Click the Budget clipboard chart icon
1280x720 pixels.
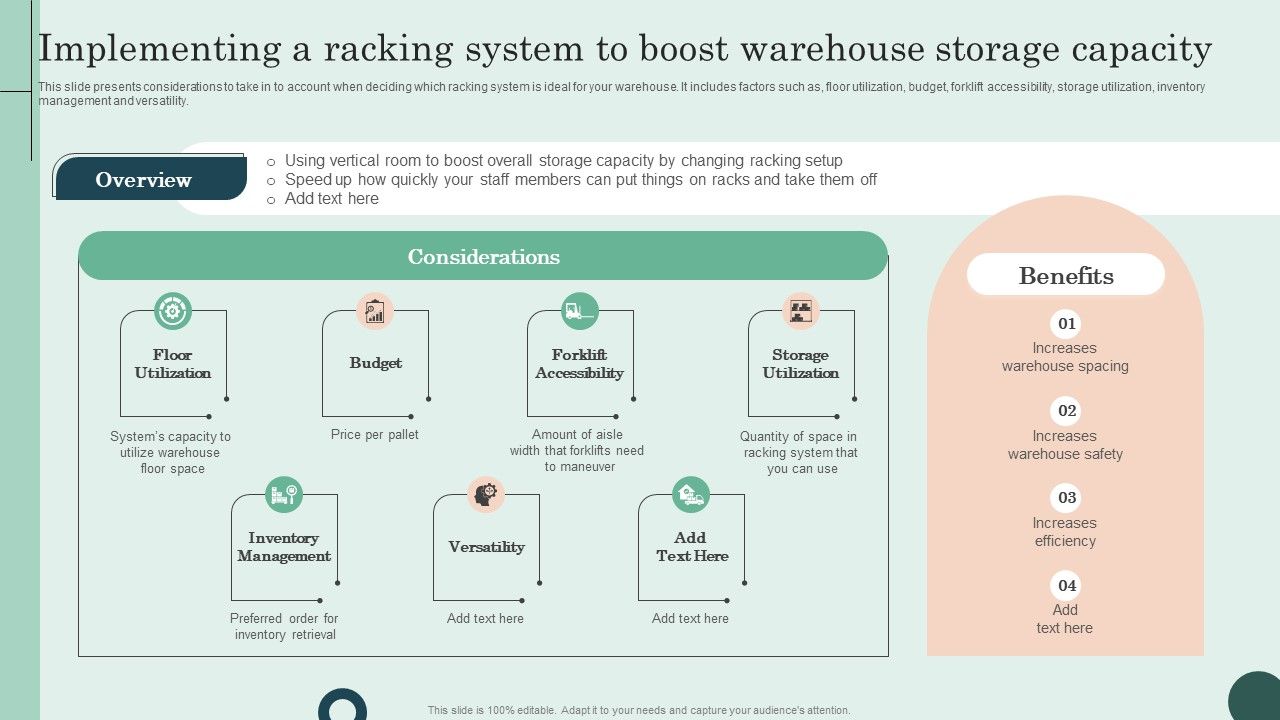[x=375, y=311]
